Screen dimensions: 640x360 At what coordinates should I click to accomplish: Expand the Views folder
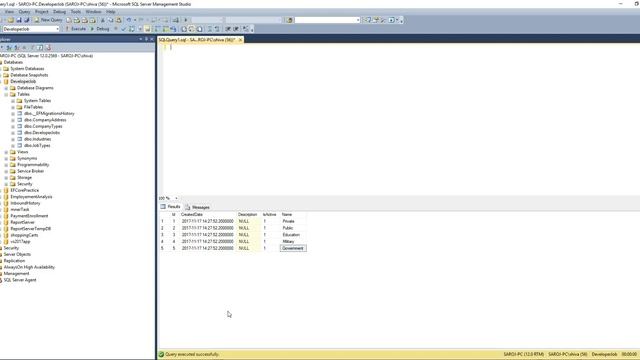pos(6,152)
